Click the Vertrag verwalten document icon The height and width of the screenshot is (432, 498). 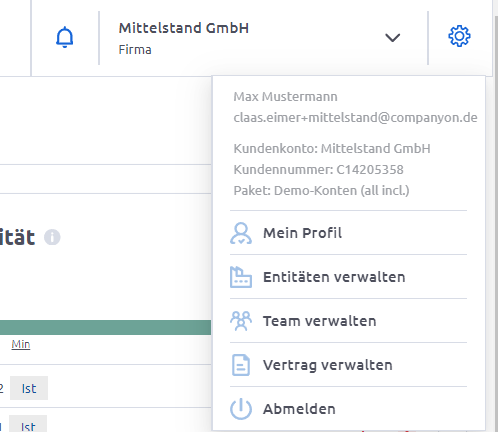[x=241, y=365]
